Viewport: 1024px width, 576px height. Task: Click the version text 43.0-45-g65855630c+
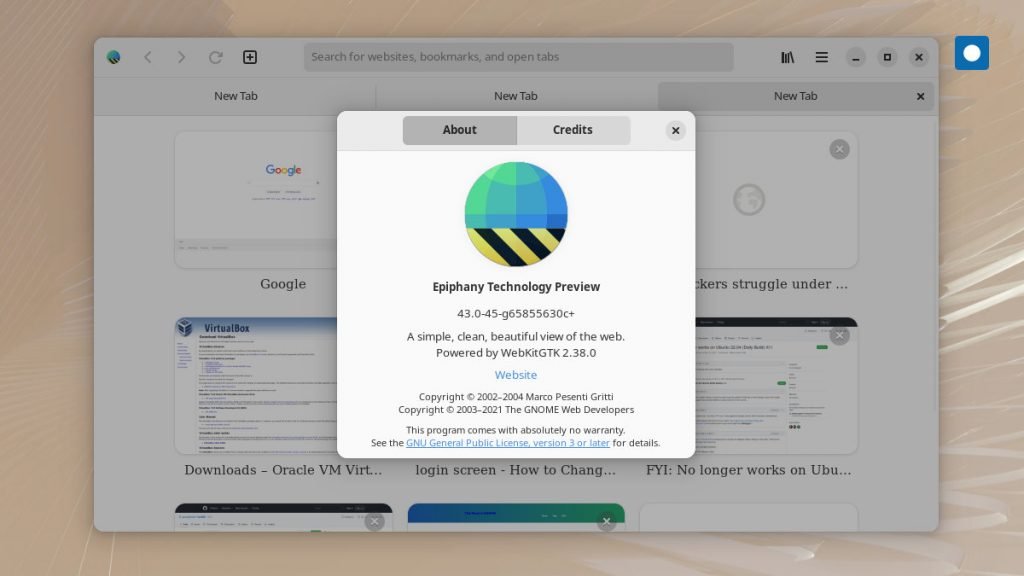pos(516,313)
